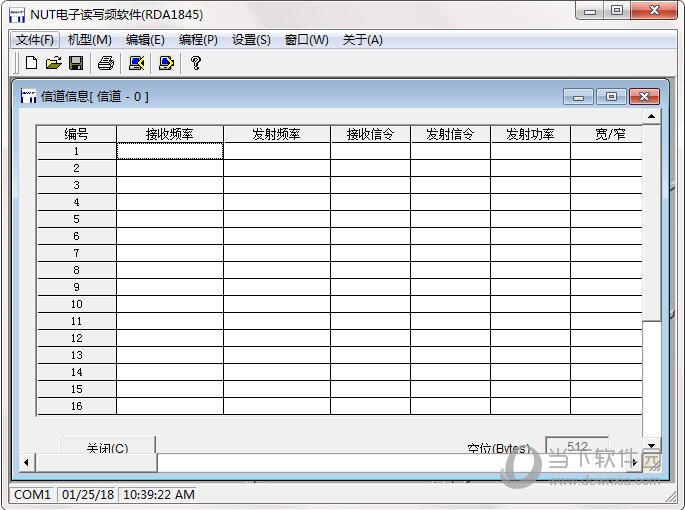The image size is (685, 510).
Task: Save using the floppy disk icon
Action: (76, 63)
